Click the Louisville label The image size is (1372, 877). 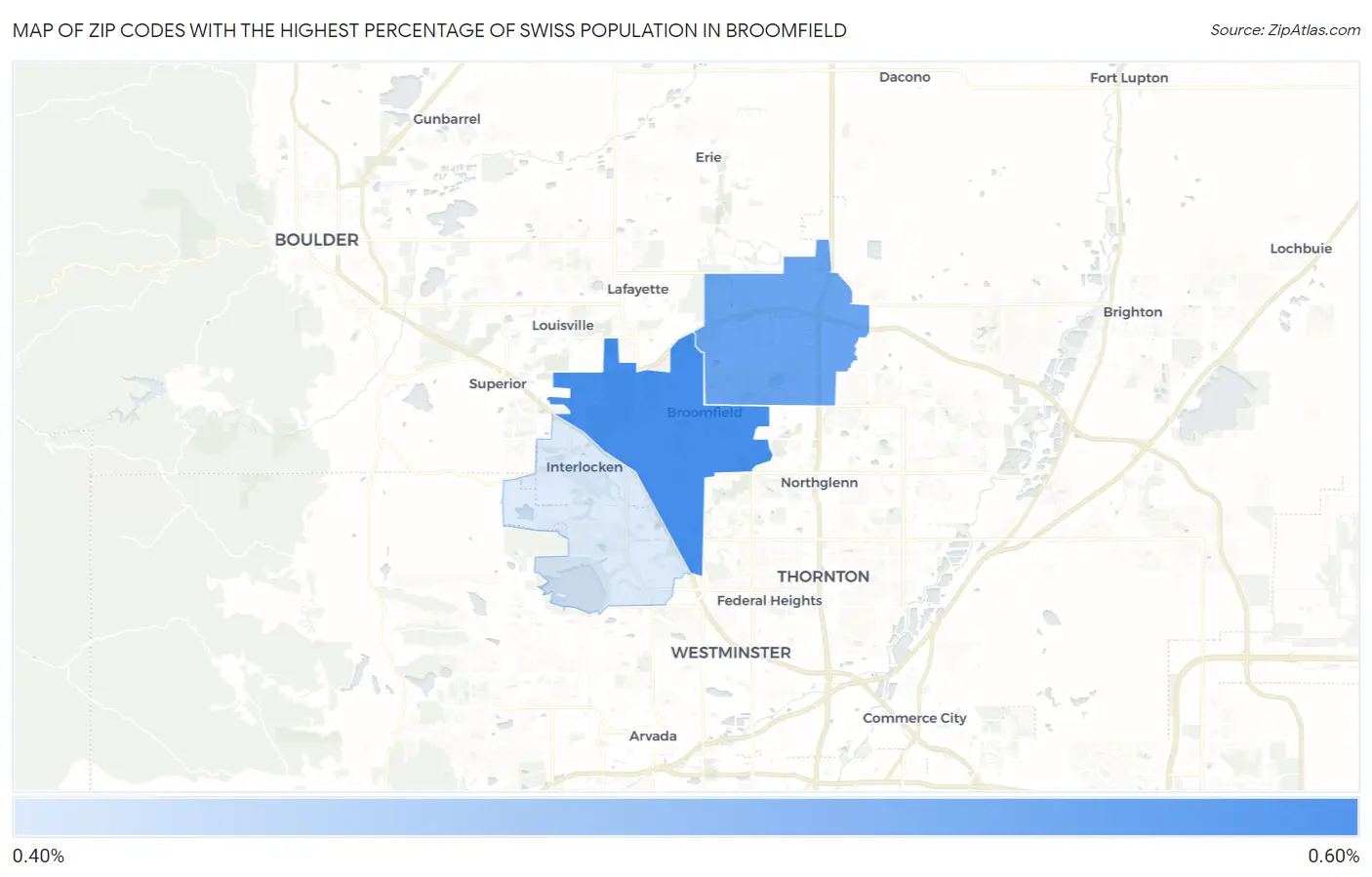tap(562, 326)
